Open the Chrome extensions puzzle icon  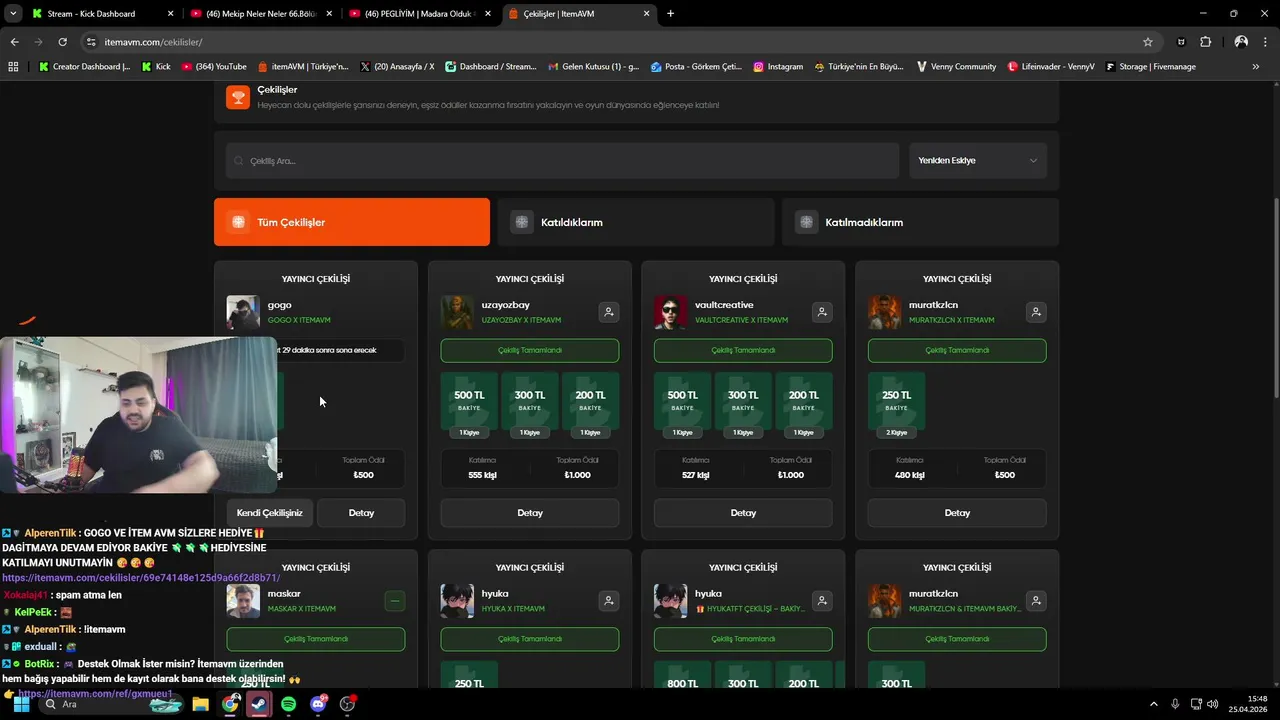coord(1205,42)
